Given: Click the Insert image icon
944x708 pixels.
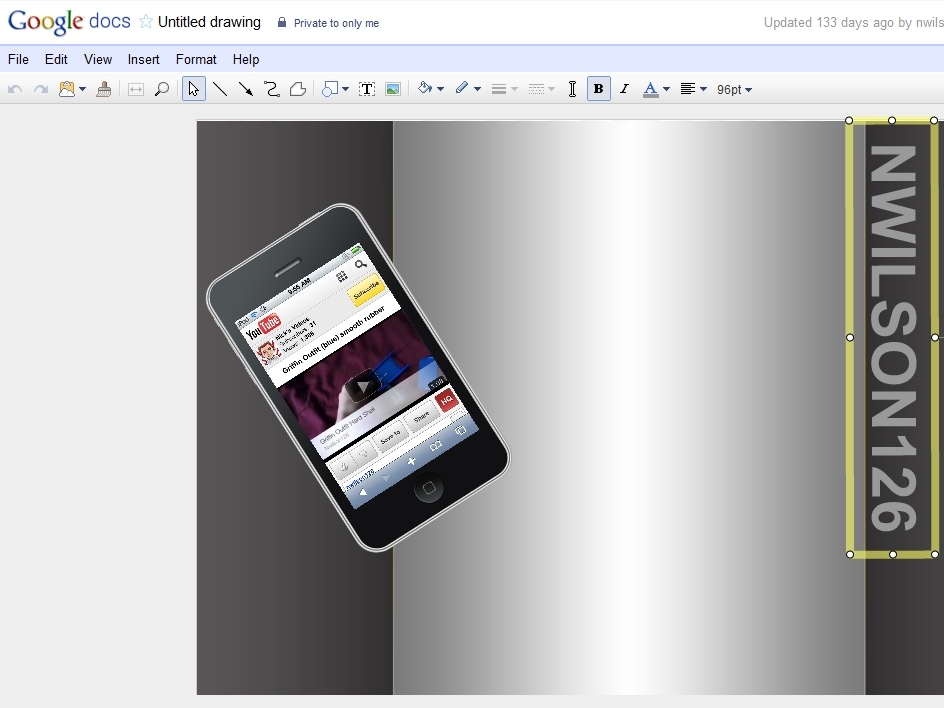Looking at the screenshot, I should [393, 89].
